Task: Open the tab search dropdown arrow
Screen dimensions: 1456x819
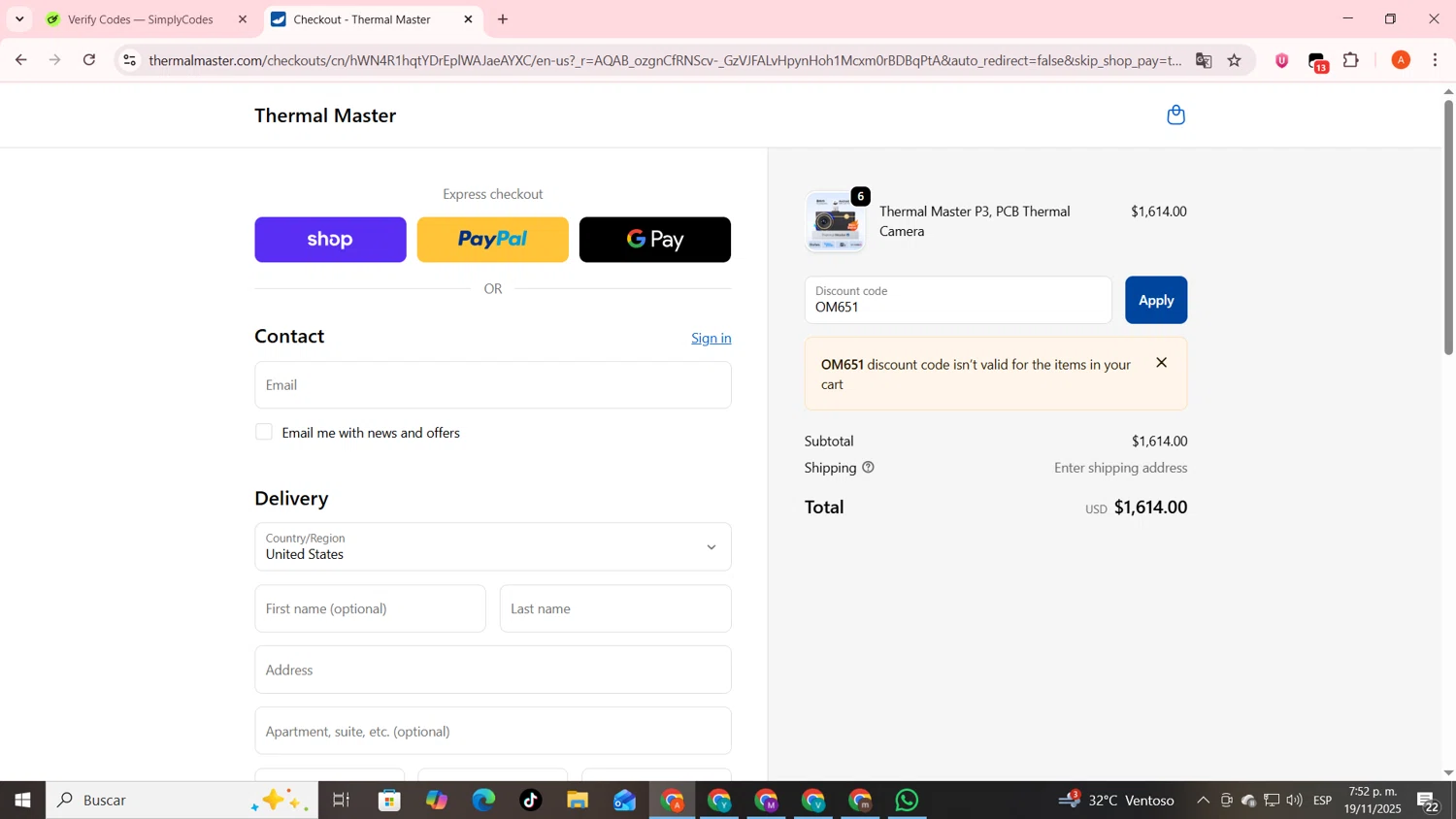Action: tap(19, 19)
